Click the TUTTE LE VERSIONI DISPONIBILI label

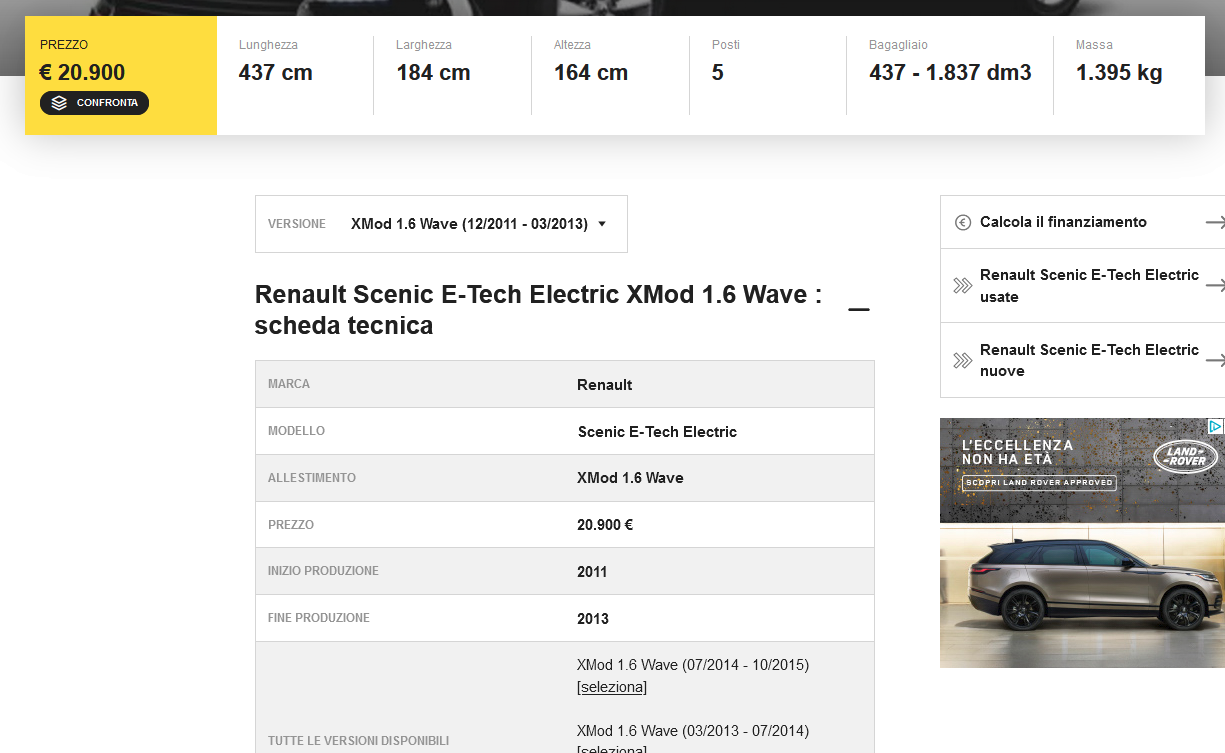click(x=358, y=741)
